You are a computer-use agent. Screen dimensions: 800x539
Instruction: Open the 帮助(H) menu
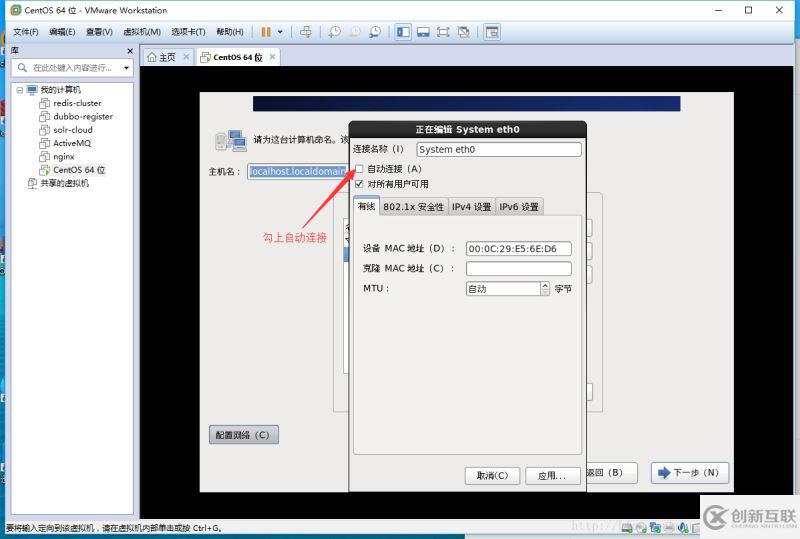pos(230,32)
